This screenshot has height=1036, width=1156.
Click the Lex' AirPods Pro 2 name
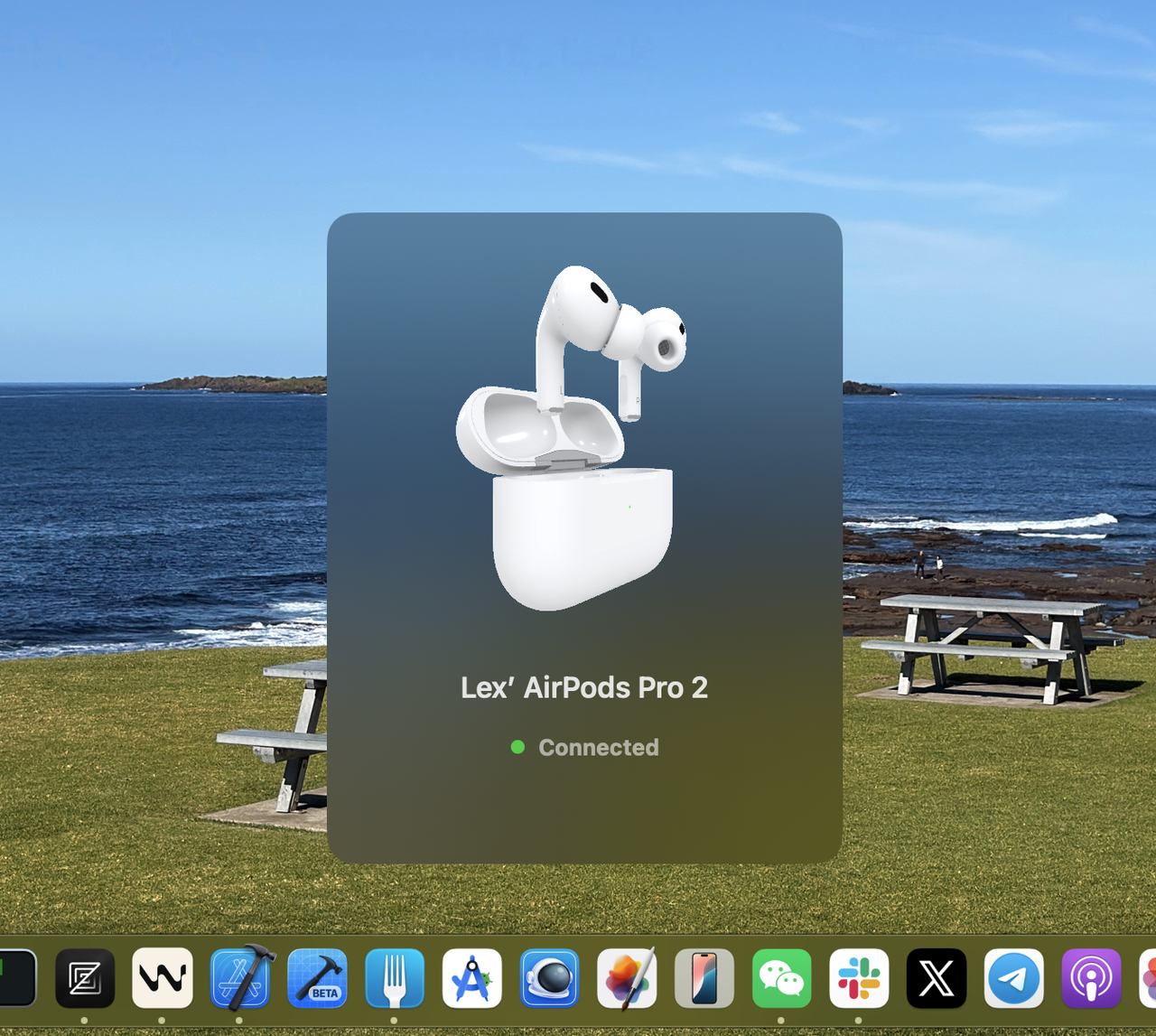pyautogui.click(x=583, y=687)
